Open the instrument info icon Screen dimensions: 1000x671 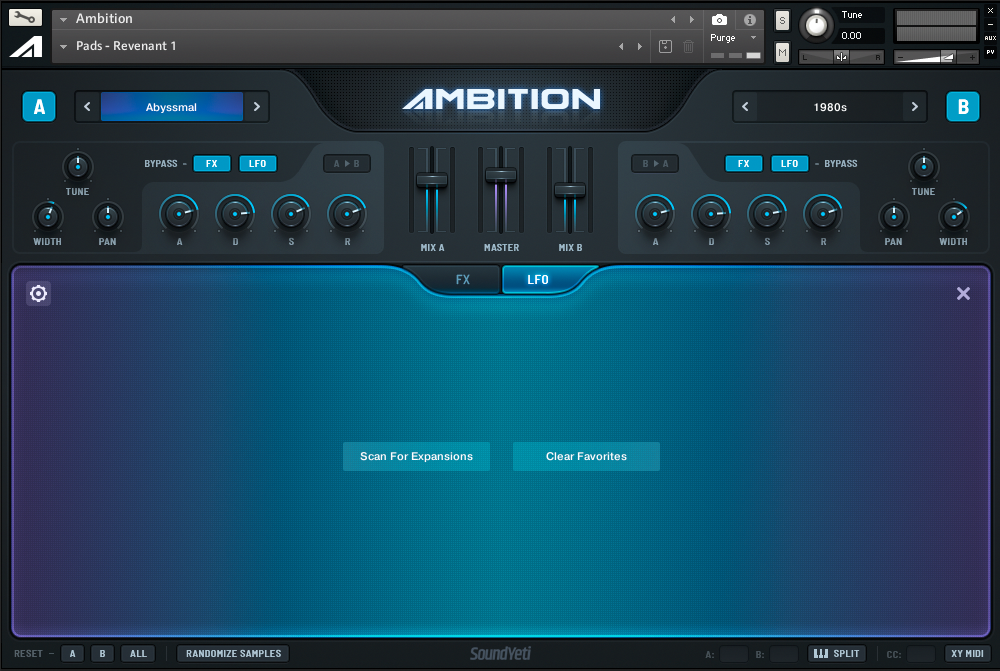(750, 20)
